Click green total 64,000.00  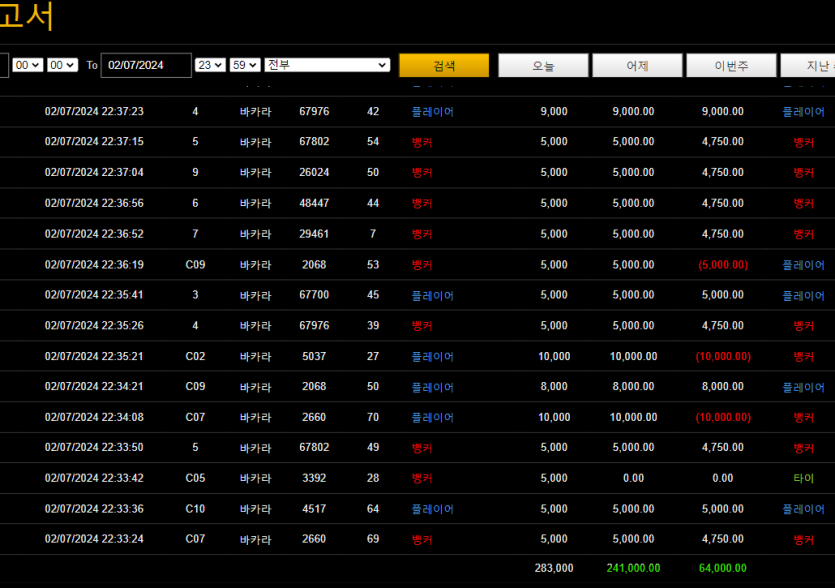pyautogui.click(x=723, y=568)
